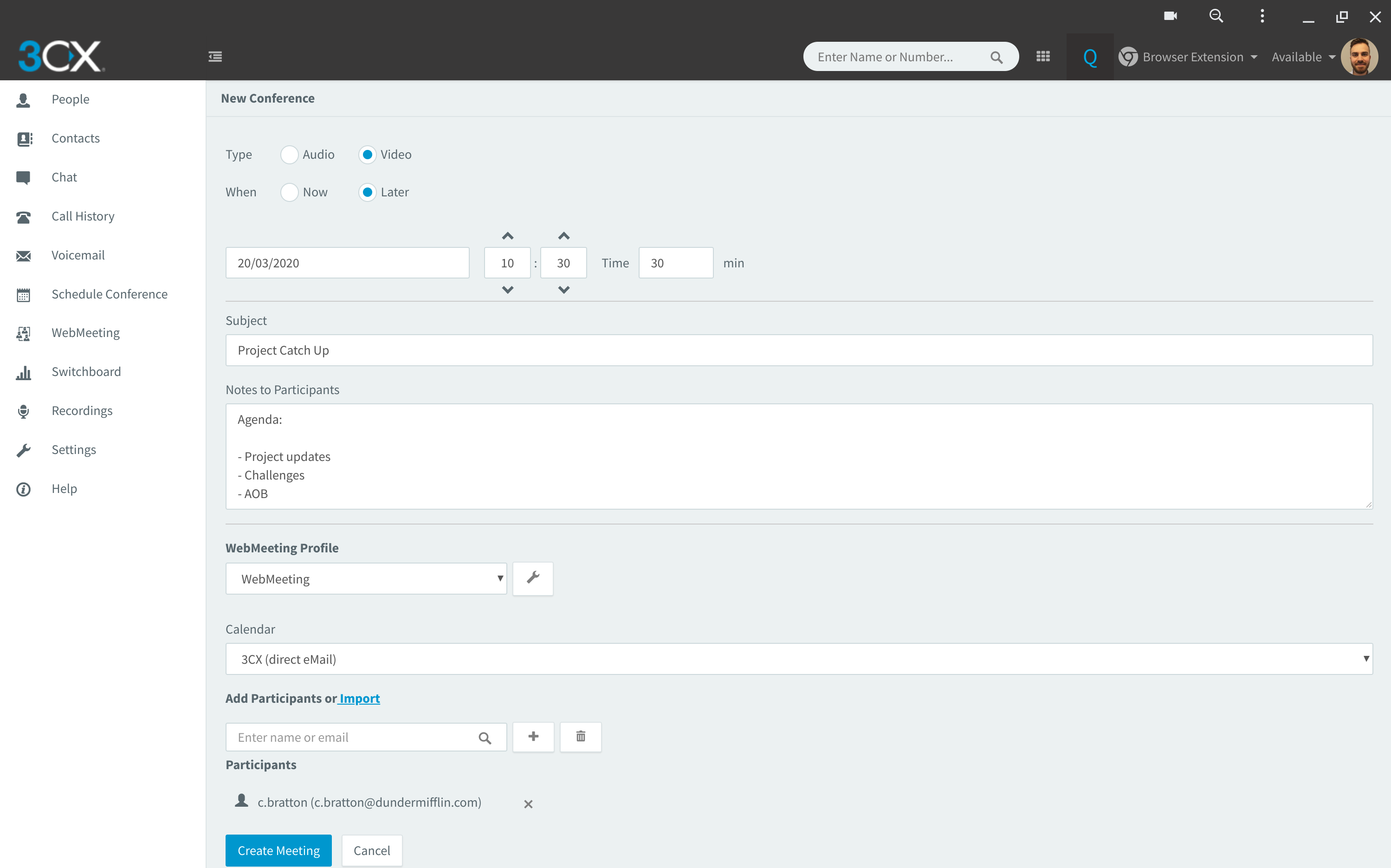Image resolution: width=1391 pixels, height=868 pixels.
Task: Click the video camera icon in title bar
Action: tap(1170, 15)
